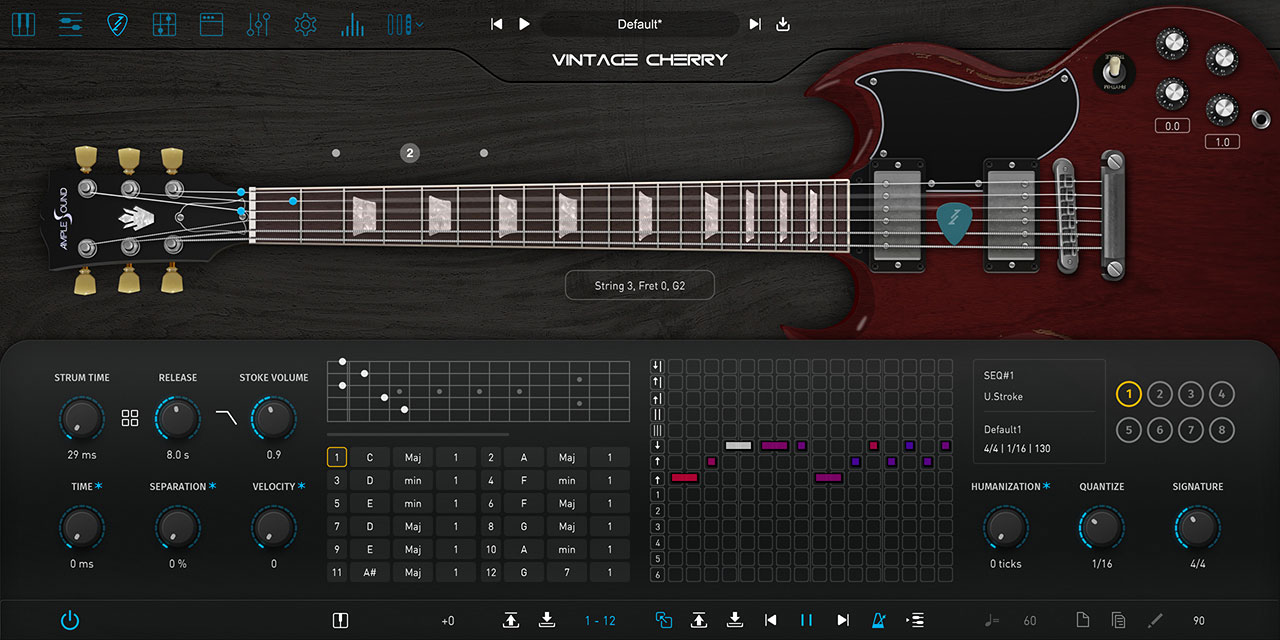
Task: Click the white note block in sequencer
Action: click(738, 446)
